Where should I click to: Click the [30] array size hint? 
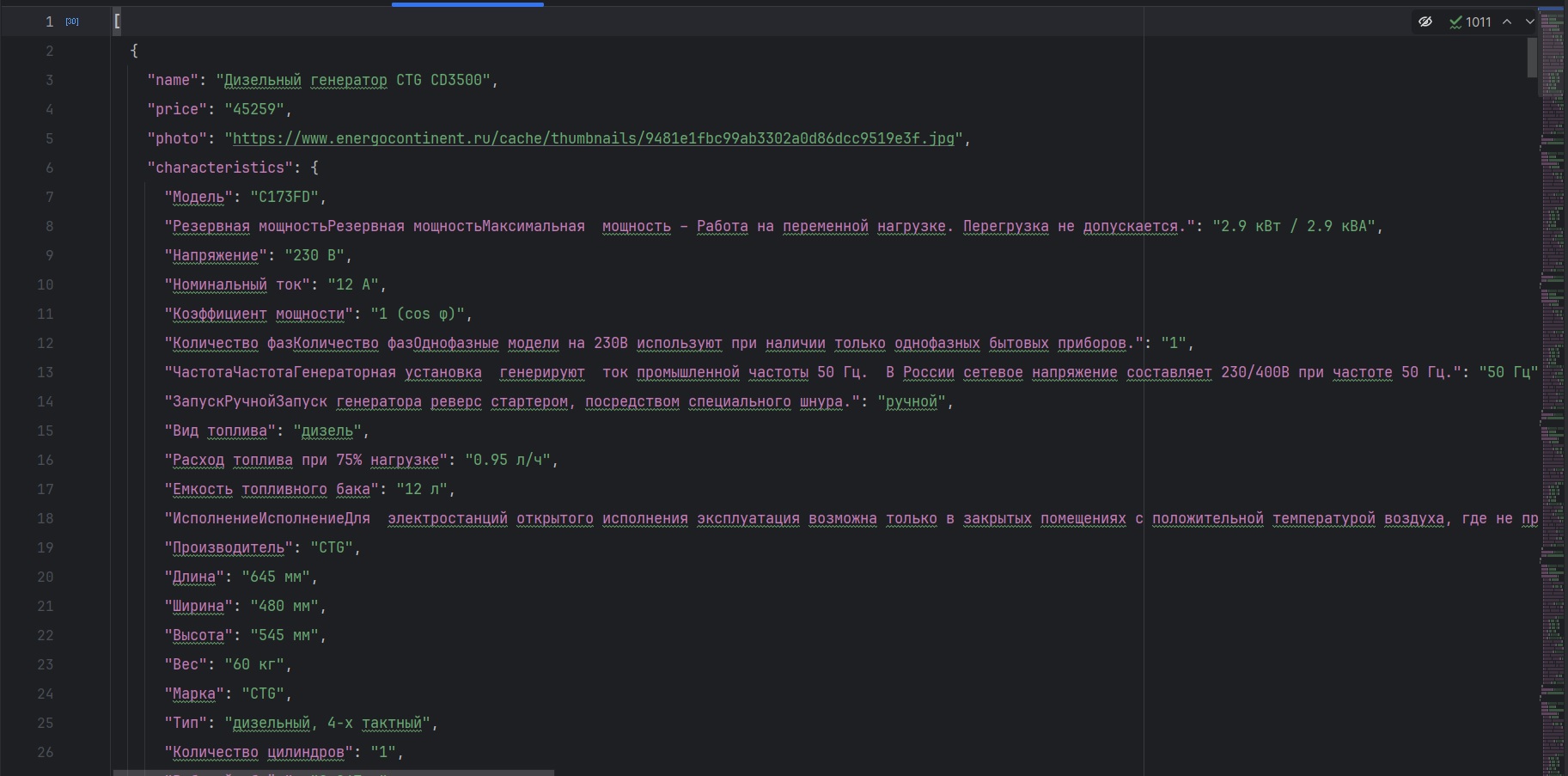pos(72,21)
